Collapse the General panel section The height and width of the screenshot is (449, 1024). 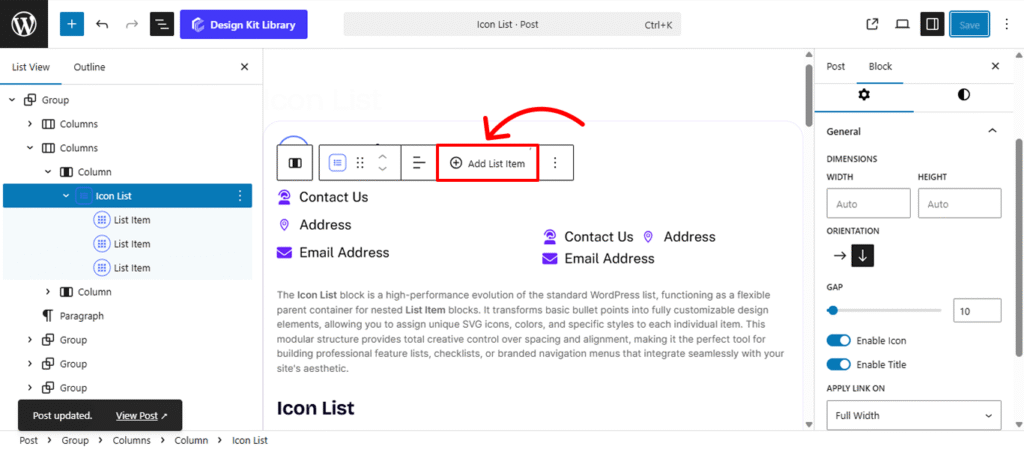(992, 131)
